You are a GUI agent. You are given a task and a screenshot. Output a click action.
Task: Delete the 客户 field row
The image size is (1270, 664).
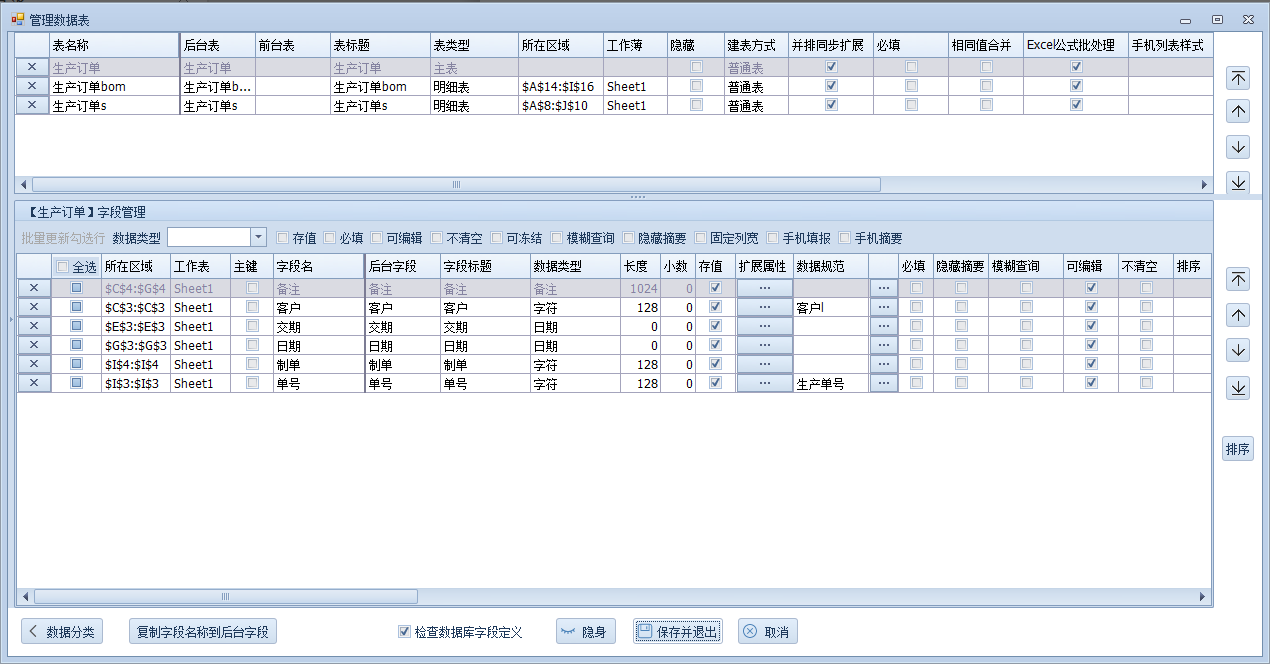(33, 307)
